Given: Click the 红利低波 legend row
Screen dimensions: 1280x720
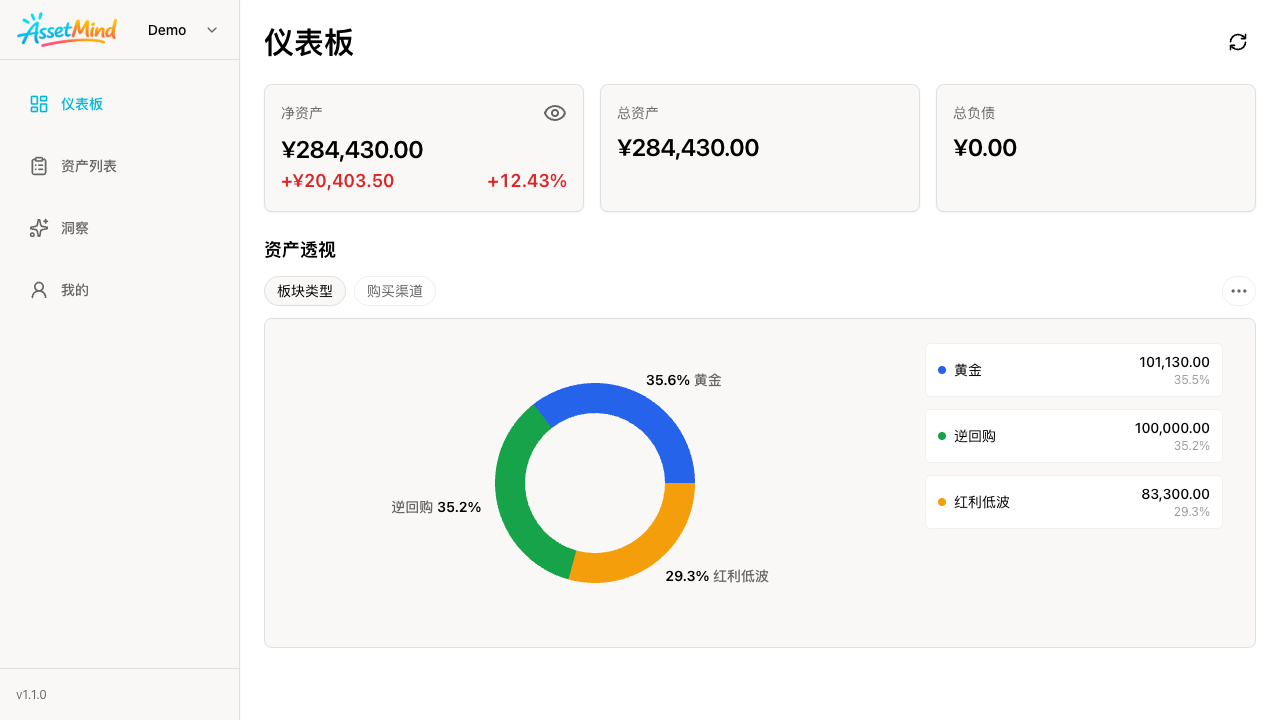Looking at the screenshot, I should coord(1073,502).
